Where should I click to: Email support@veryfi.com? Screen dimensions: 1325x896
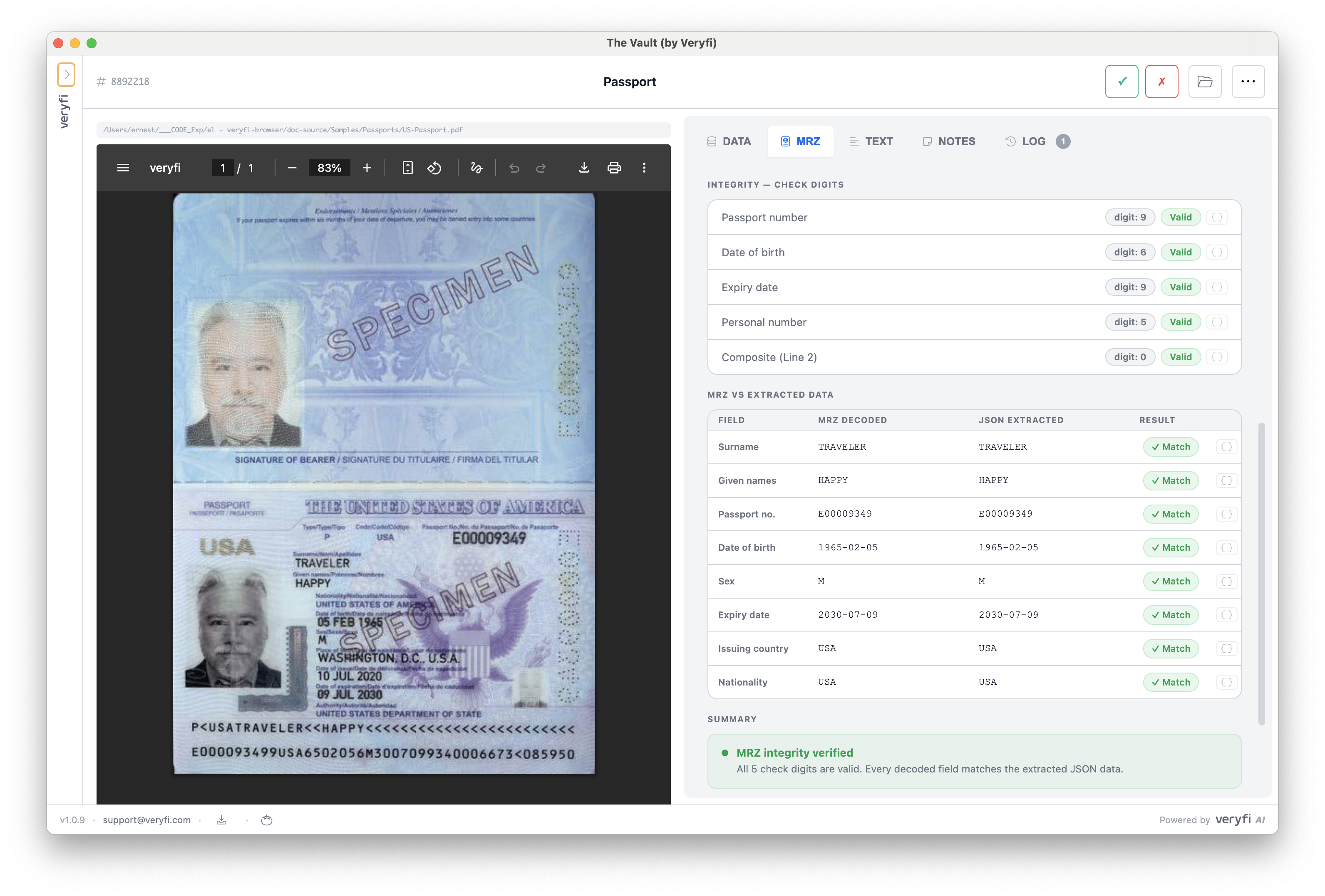[146, 819]
